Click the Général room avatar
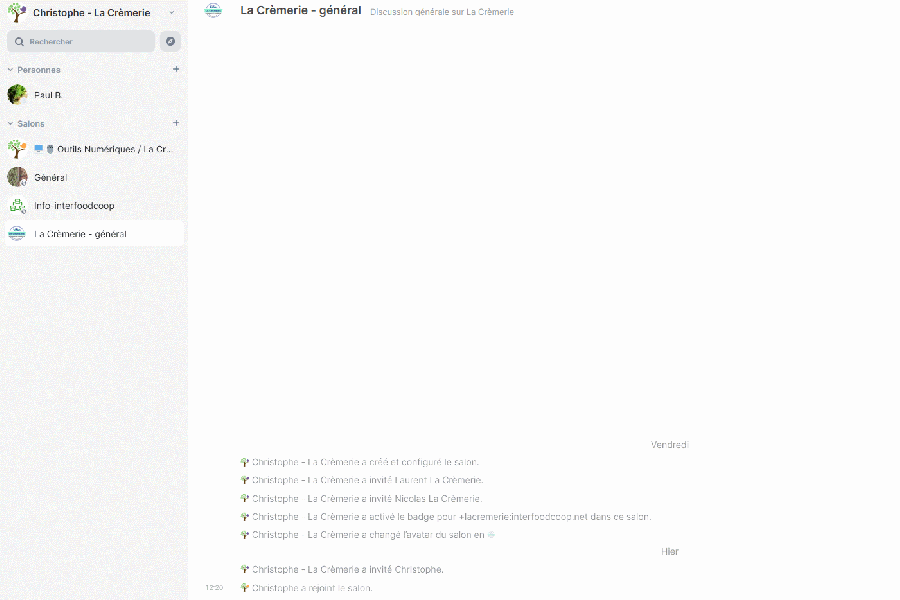 point(16,177)
